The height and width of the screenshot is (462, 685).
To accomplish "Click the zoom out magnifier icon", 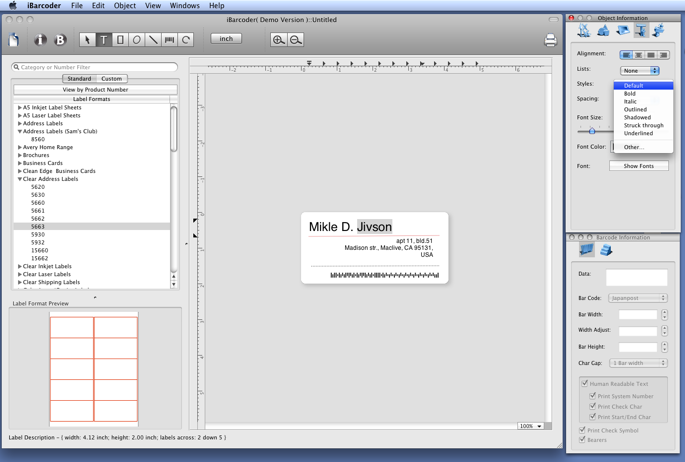I will tap(295, 40).
